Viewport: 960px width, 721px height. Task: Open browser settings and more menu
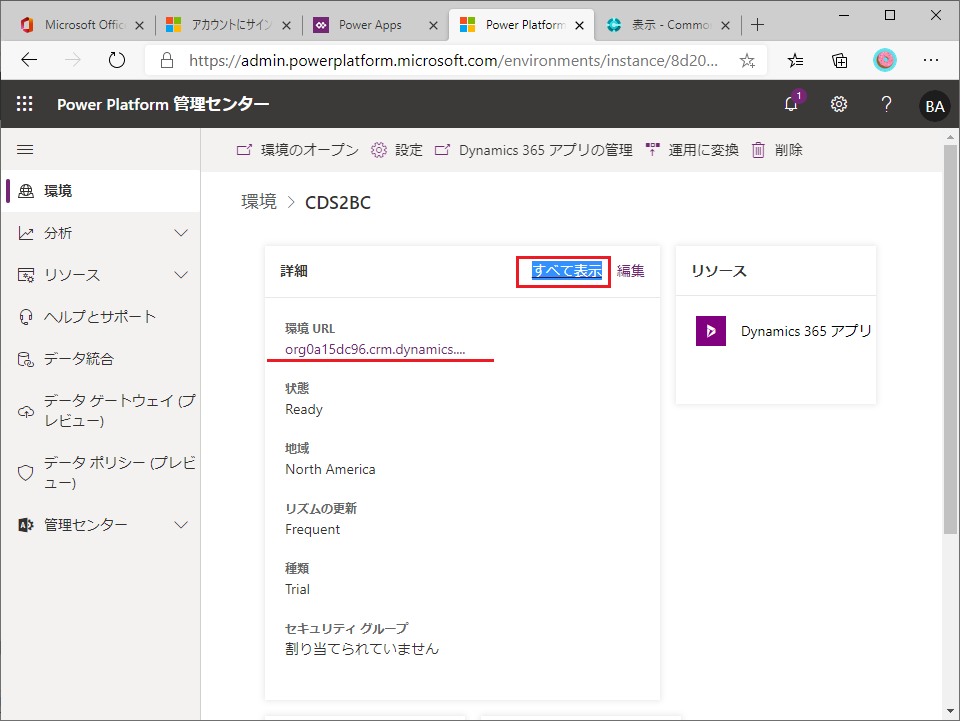coord(931,60)
